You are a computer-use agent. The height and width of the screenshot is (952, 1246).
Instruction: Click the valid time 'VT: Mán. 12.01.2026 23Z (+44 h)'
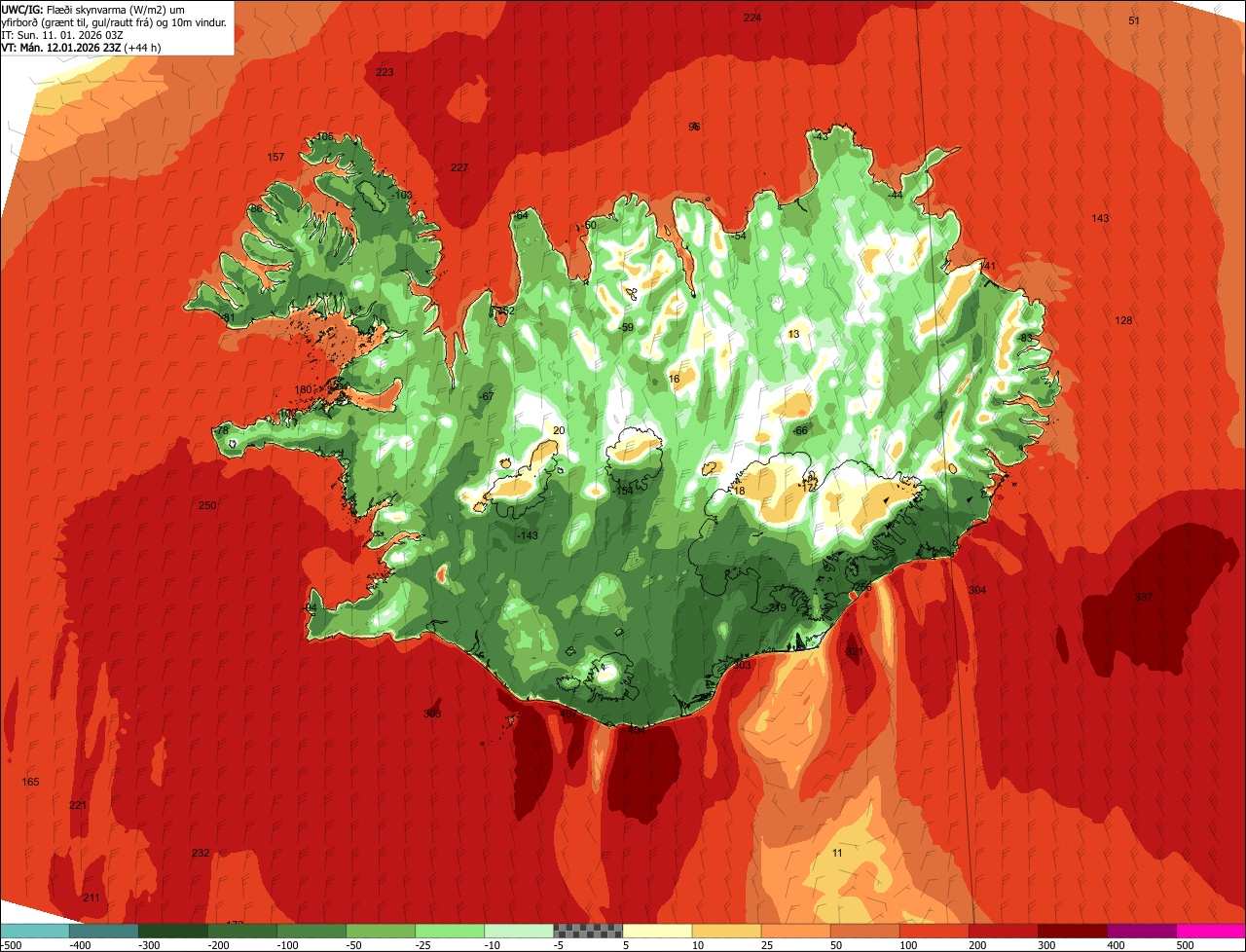(x=82, y=47)
